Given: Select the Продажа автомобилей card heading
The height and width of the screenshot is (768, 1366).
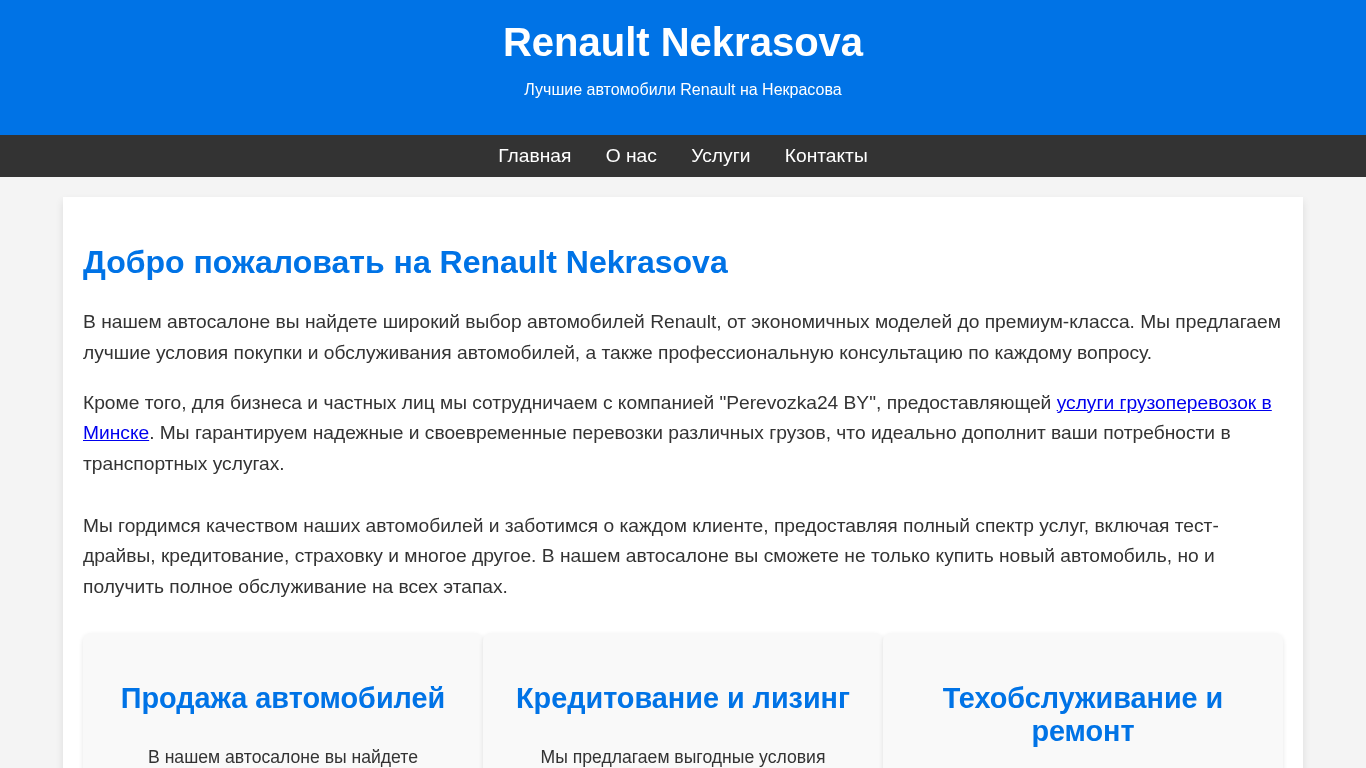Looking at the screenshot, I should (x=283, y=698).
